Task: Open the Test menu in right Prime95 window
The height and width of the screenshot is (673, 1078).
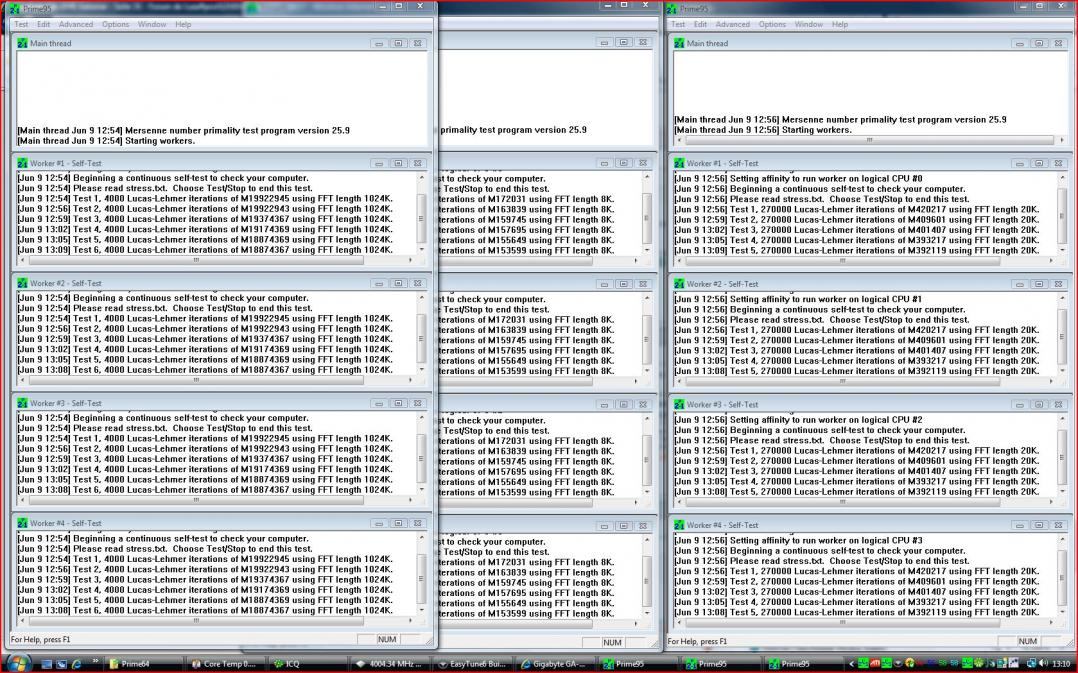Action: (678, 24)
